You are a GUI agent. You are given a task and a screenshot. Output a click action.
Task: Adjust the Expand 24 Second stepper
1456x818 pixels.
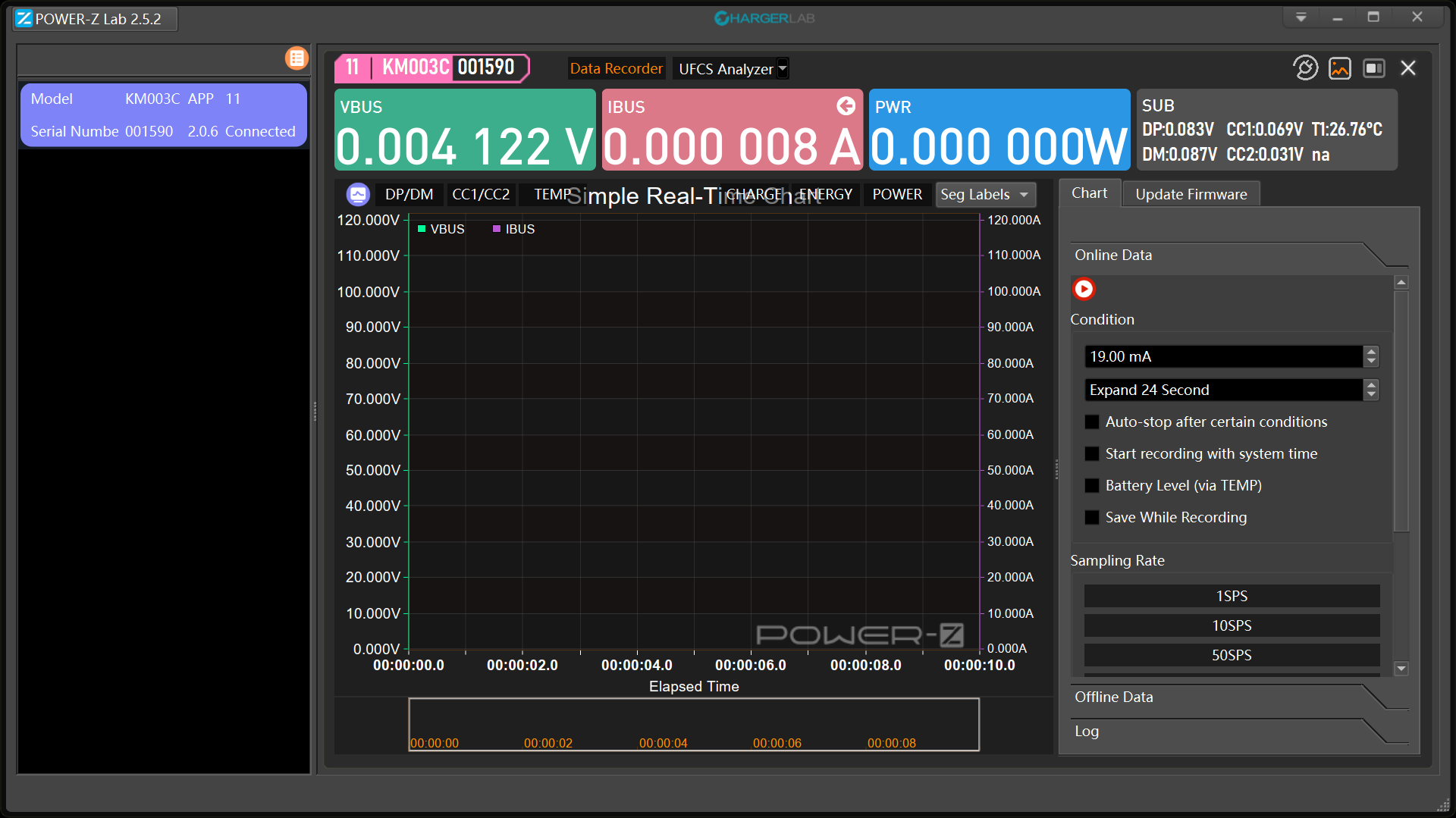(x=1370, y=390)
